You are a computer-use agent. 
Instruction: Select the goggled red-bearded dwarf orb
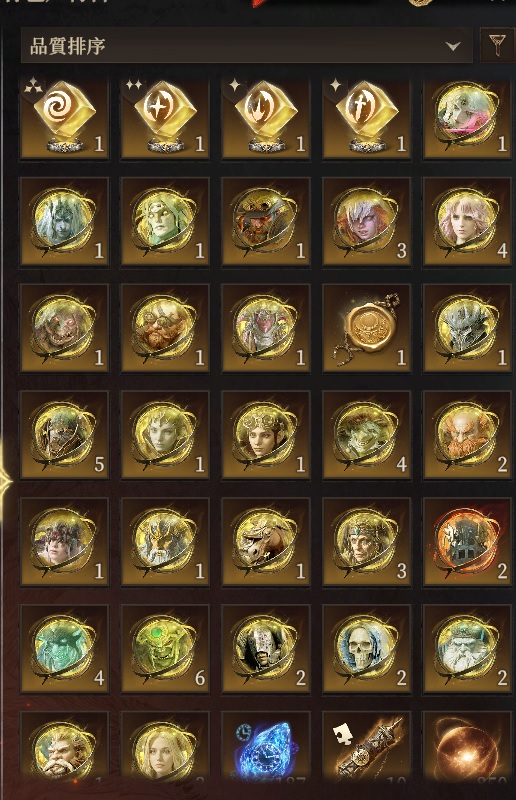[165, 328]
